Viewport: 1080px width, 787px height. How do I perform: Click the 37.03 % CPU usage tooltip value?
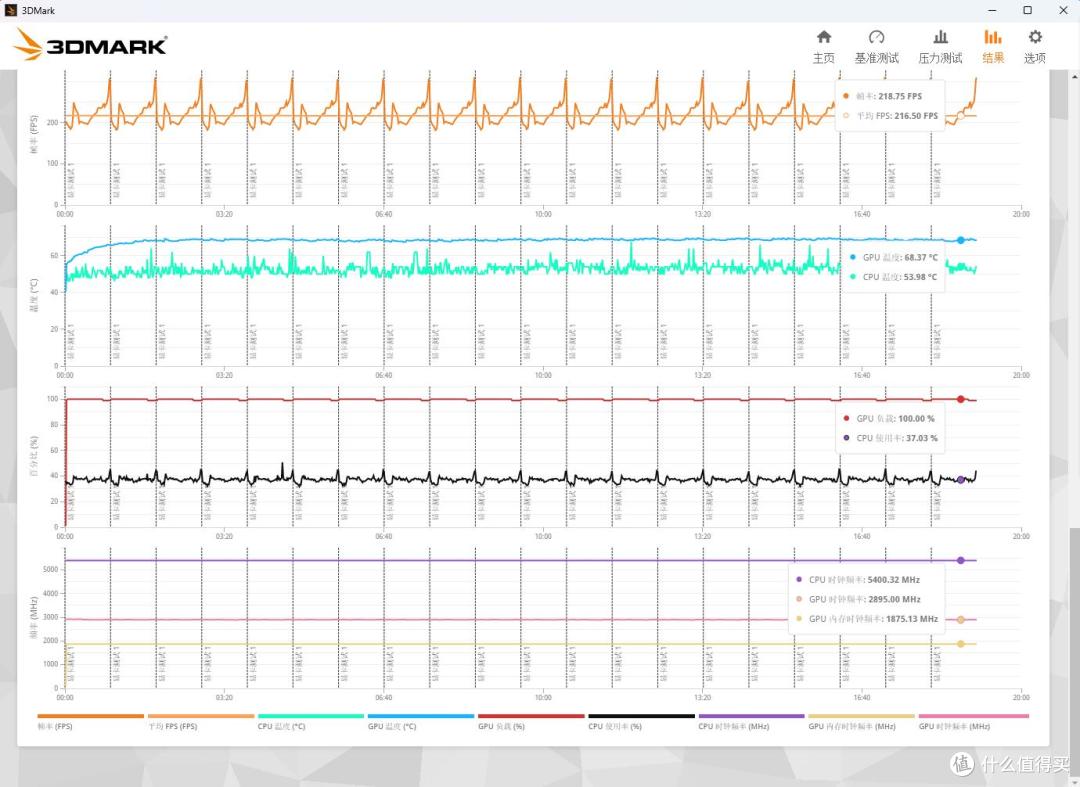[920, 438]
